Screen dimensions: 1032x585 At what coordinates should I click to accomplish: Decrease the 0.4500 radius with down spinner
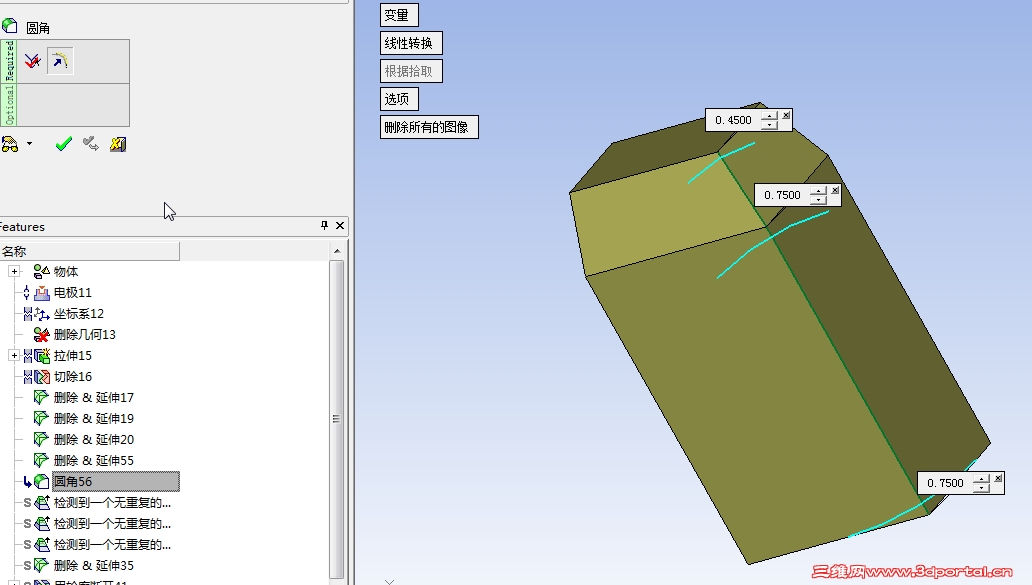pyautogui.click(x=769, y=125)
